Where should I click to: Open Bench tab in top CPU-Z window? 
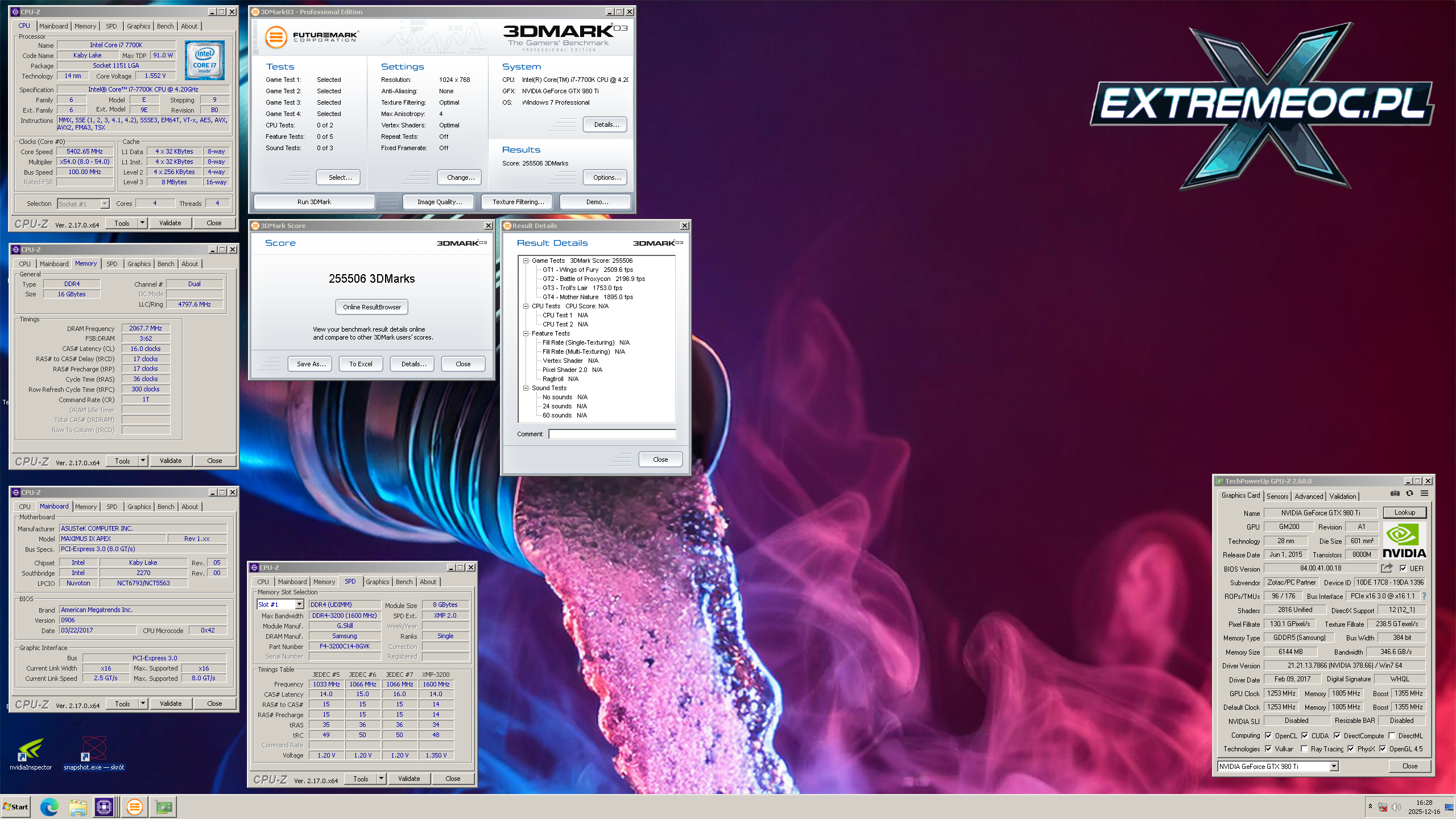(x=165, y=26)
